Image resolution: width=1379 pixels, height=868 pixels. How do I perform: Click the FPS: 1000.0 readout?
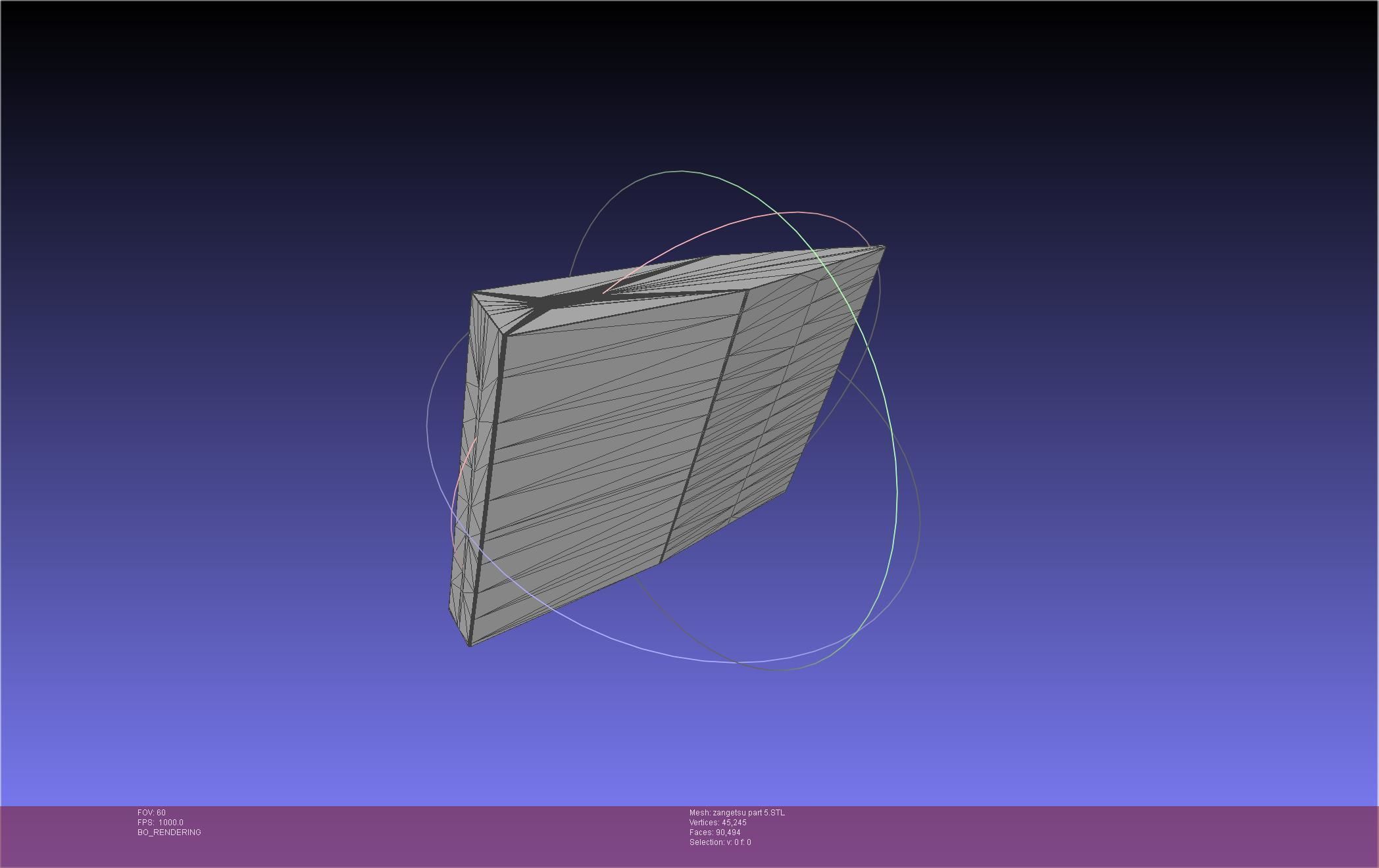click(161, 823)
